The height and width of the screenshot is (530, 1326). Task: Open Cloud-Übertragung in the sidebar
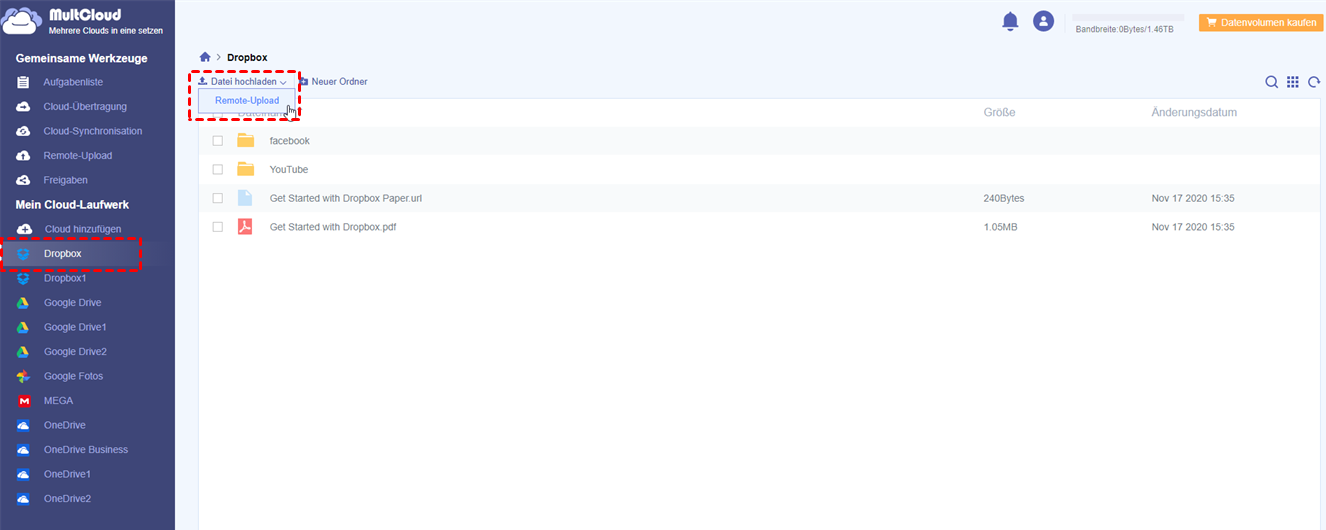85,107
